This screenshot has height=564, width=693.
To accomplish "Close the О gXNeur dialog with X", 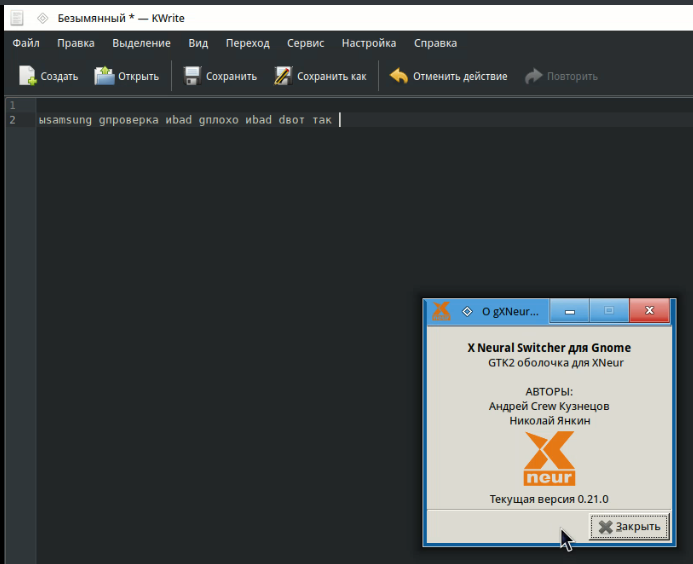I will (649, 311).
